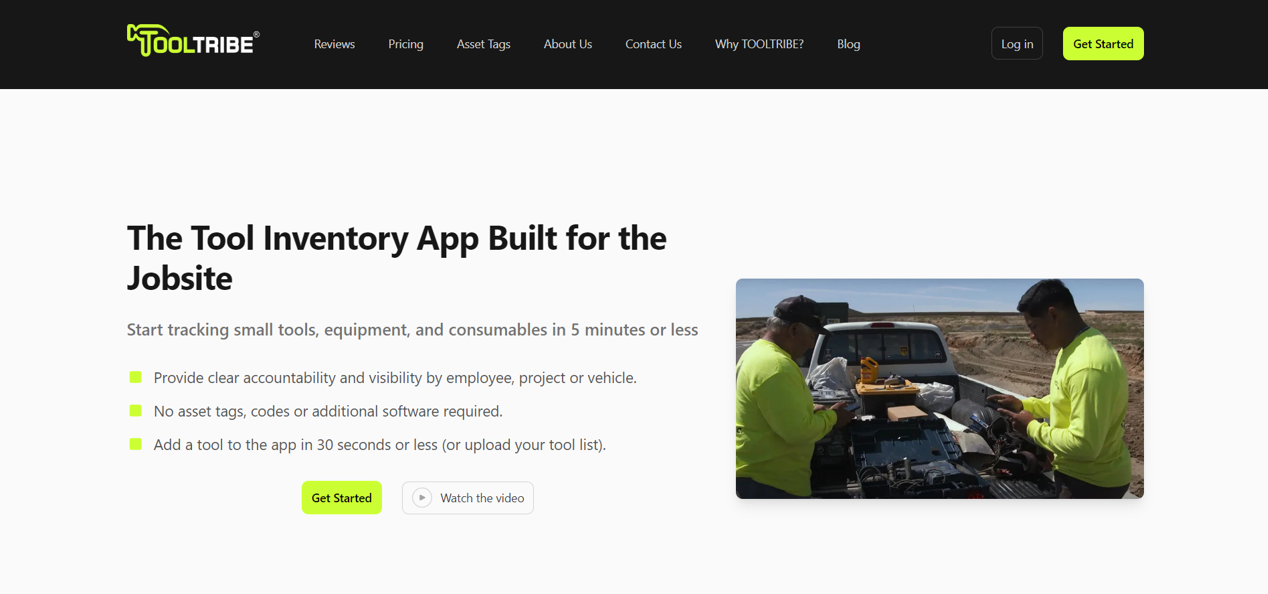Click the green square beside "Provide clear accountability"
The width and height of the screenshot is (1268, 594).
pos(136,377)
